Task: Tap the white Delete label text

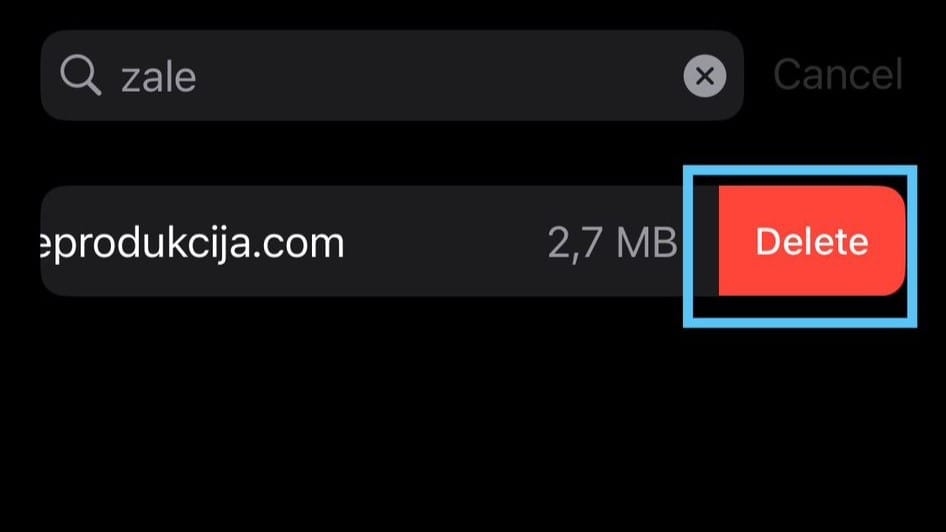Action: (812, 241)
